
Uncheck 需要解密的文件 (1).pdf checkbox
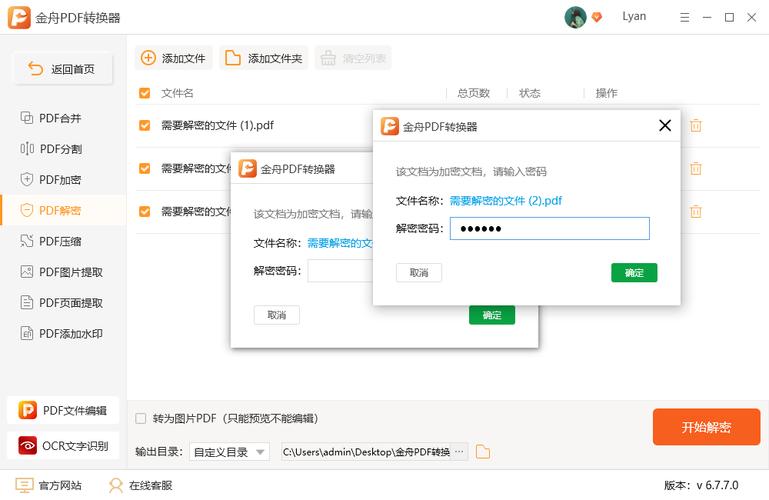[x=145, y=125]
